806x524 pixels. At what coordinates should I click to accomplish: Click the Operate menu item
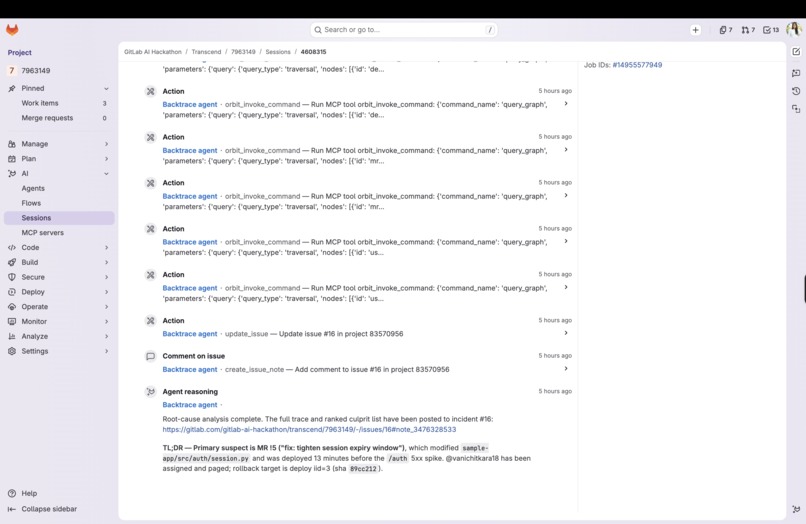click(59, 306)
